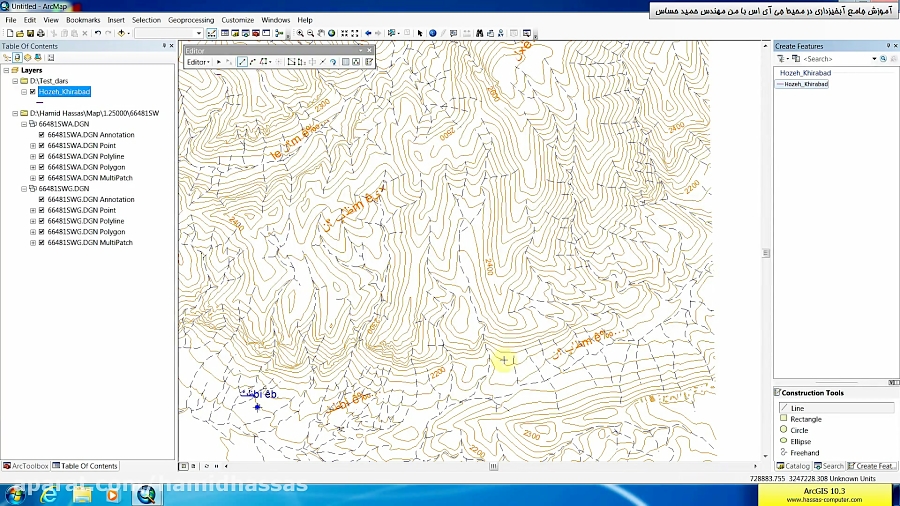Toggle visibility of 66481SWA.DGN Polyline layer
900x506 pixels.
coord(41,156)
